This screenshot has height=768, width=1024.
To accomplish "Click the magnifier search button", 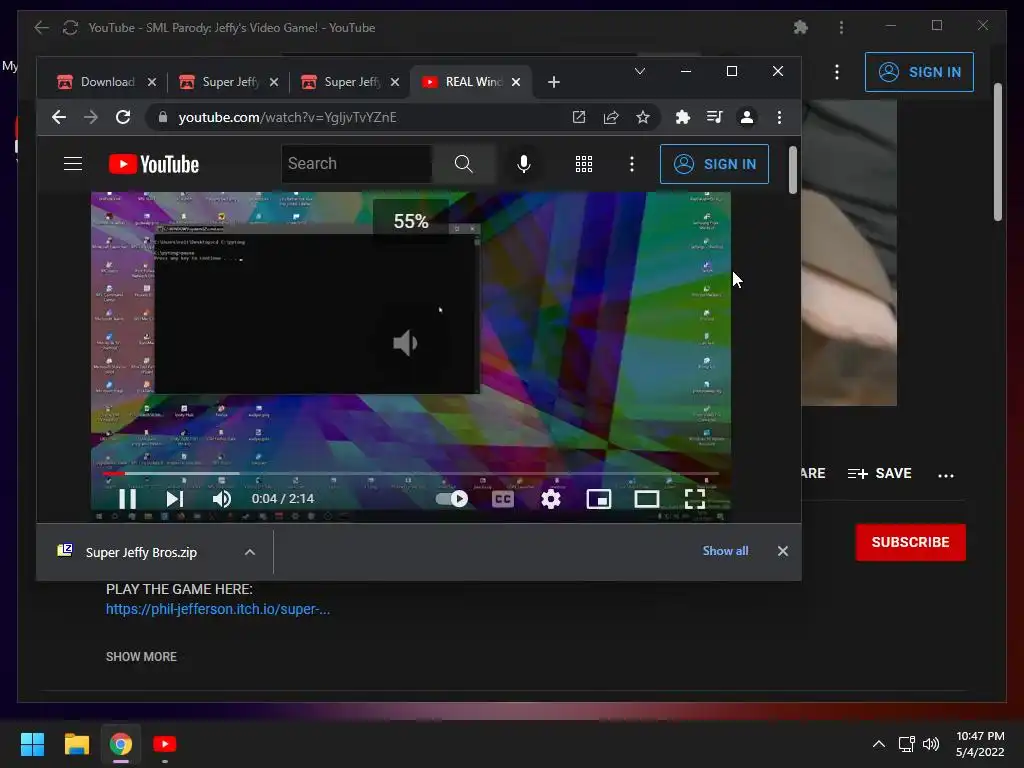I will [x=464, y=164].
